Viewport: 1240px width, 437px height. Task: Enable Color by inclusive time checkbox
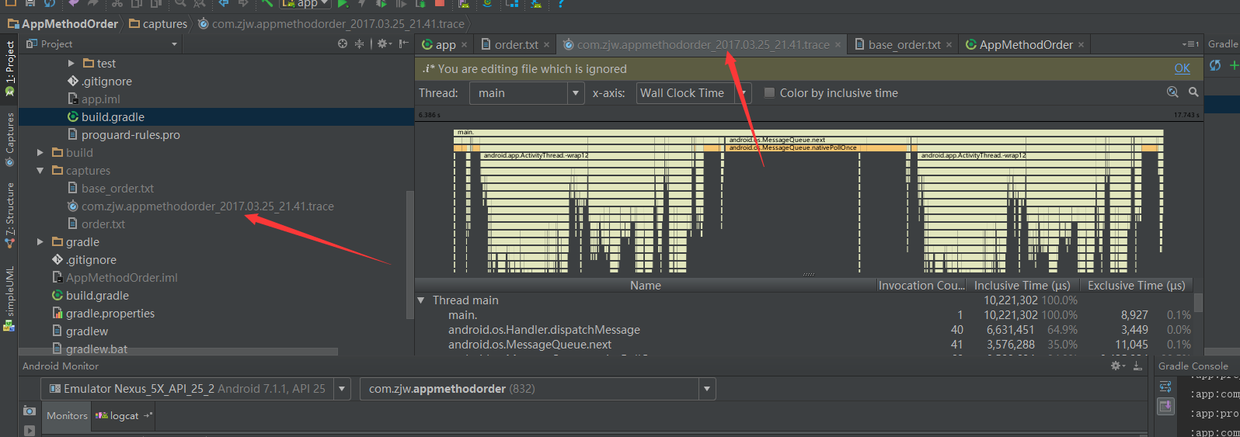(769, 93)
